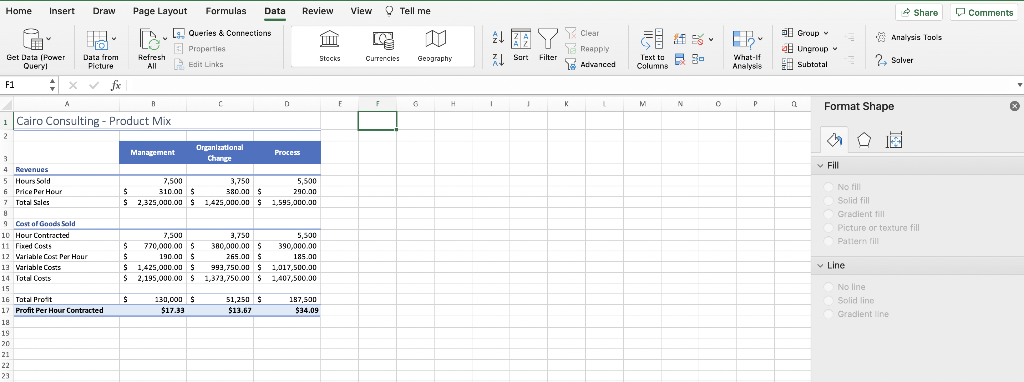
Task: Select the column F header
Action: pos(377,103)
